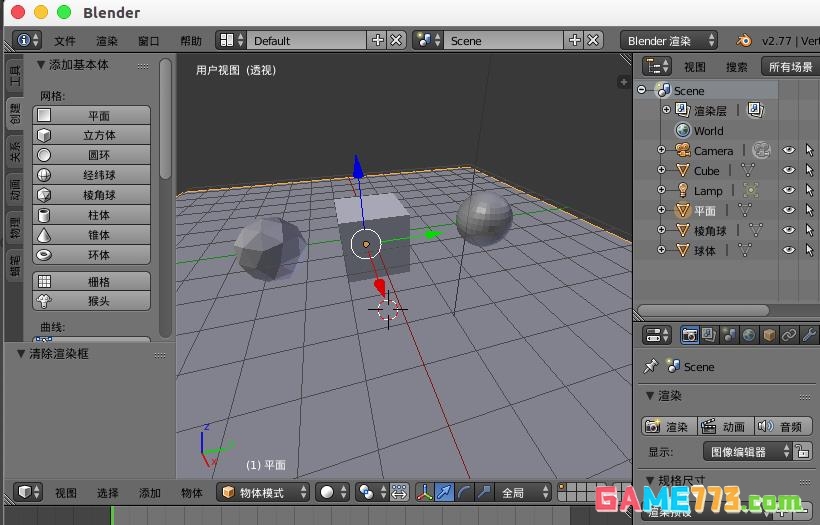The height and width of the screenshot is (525, 820).
Task: Collapse the Scene tree node
Action: (x=642, y=90)
